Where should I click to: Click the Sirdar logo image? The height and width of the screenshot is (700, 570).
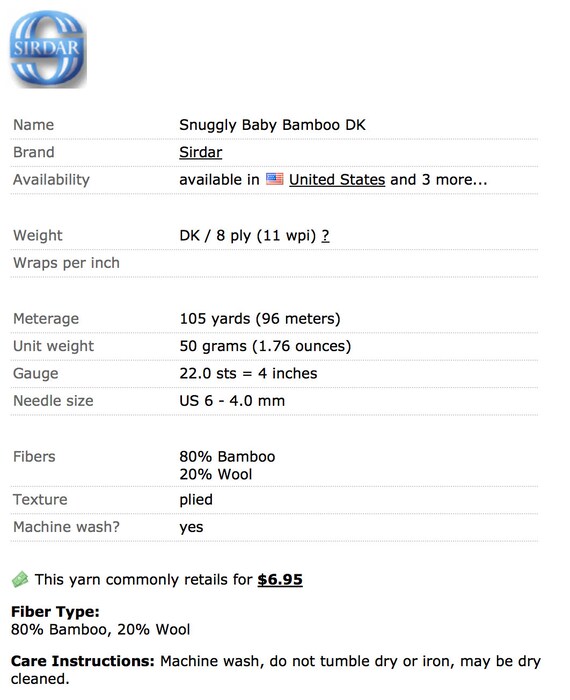point(48,49)
